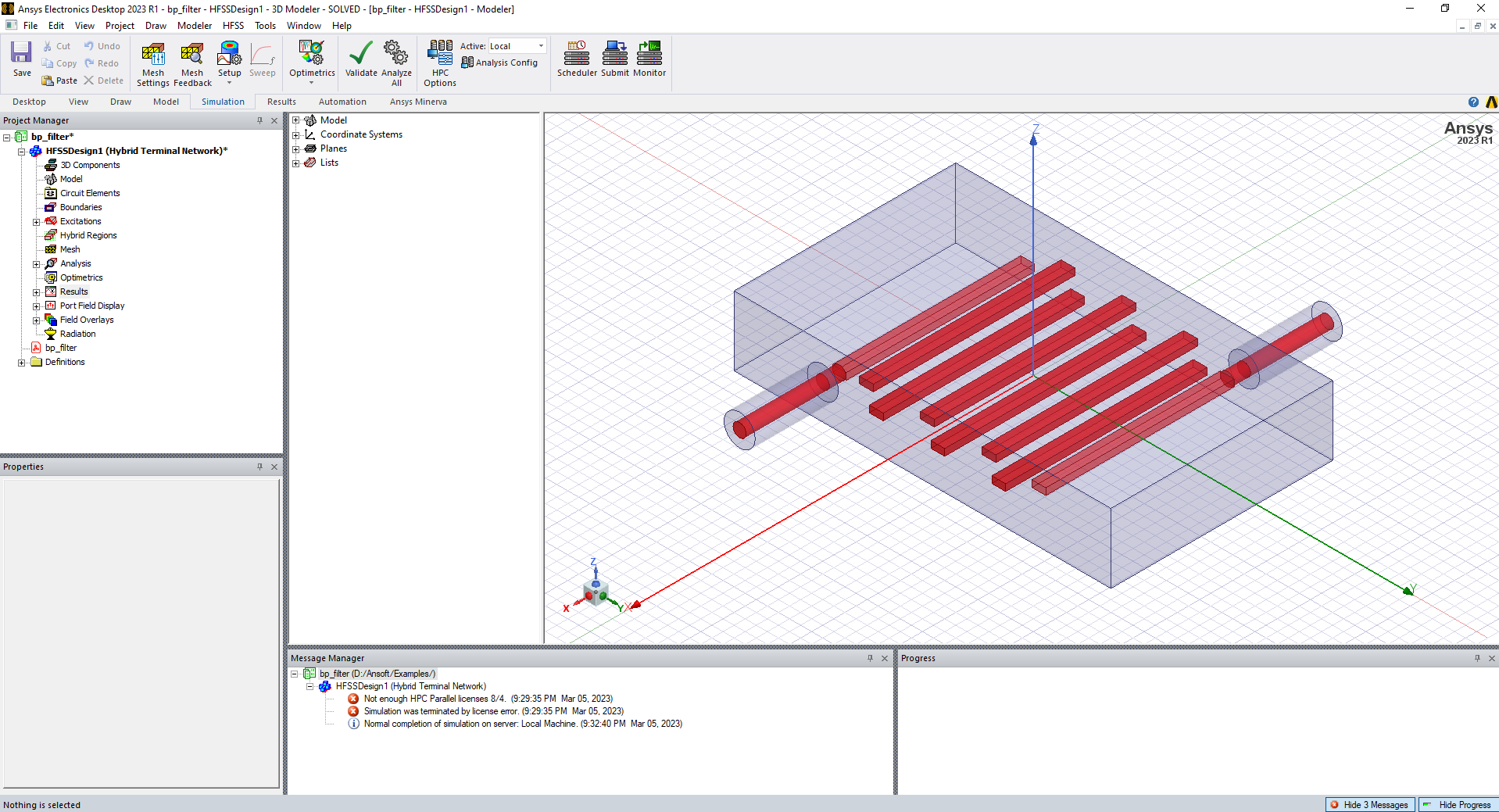The height and width of the screenshot is (812, 1499).
Task: Switch to the Results ribbon tab
Action: pyautogui.click(x=281, y=102)
